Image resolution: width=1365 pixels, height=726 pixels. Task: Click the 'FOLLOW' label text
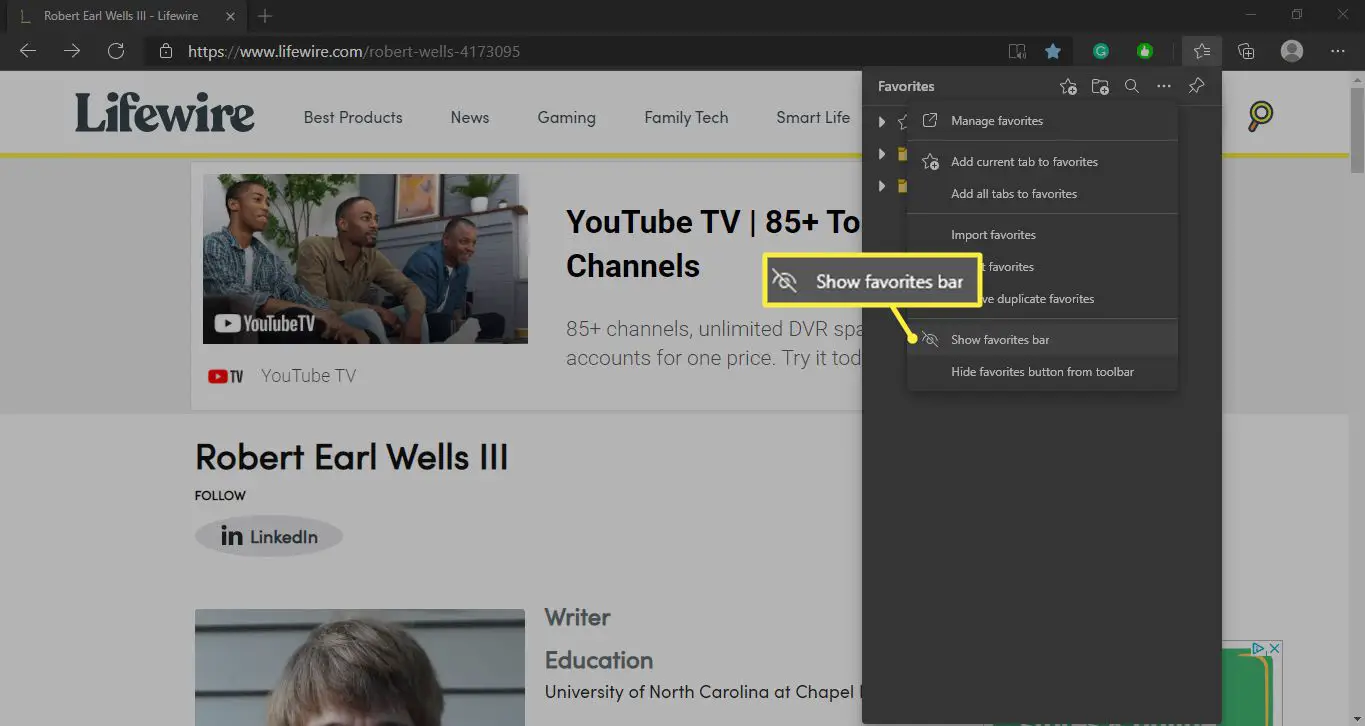220,496
